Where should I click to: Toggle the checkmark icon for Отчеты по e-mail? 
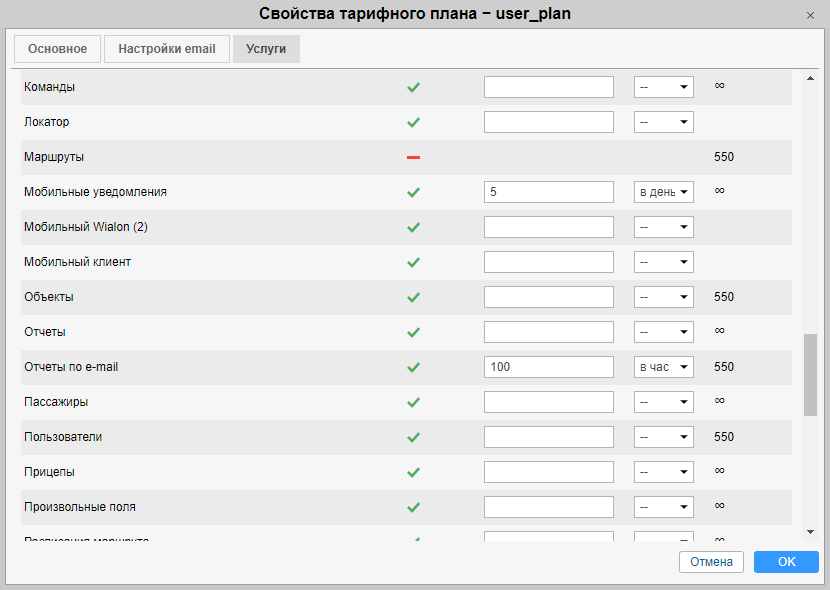[413, 367]
